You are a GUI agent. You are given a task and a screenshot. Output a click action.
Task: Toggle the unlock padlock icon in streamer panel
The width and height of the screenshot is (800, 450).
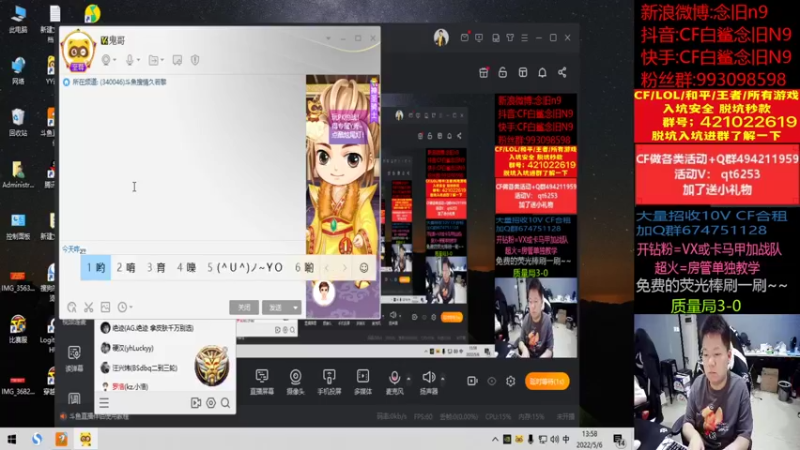click(x=503, y=72)
